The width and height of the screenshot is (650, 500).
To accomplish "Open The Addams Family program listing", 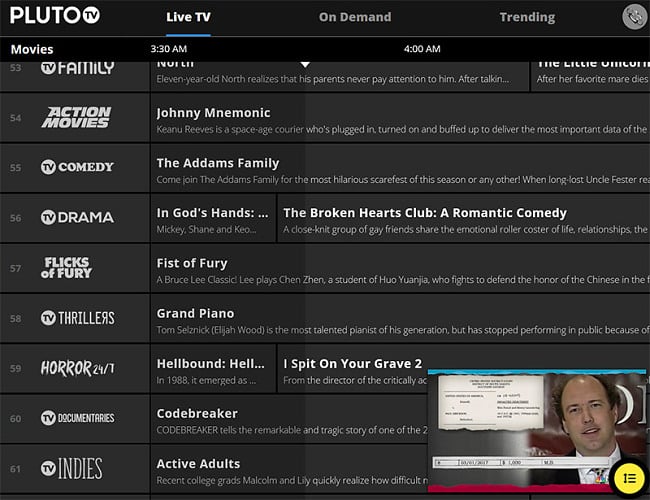I will tap(400, 168).
